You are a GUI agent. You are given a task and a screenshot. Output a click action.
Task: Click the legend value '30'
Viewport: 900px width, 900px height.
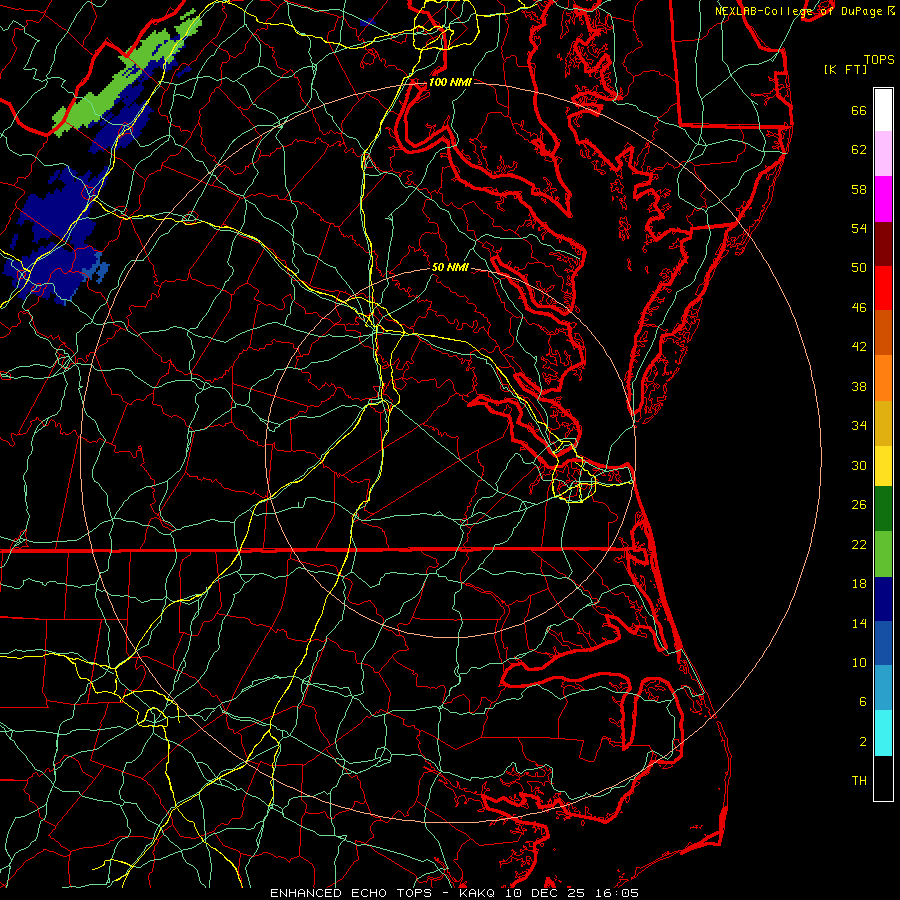click(x=859, y=465)
